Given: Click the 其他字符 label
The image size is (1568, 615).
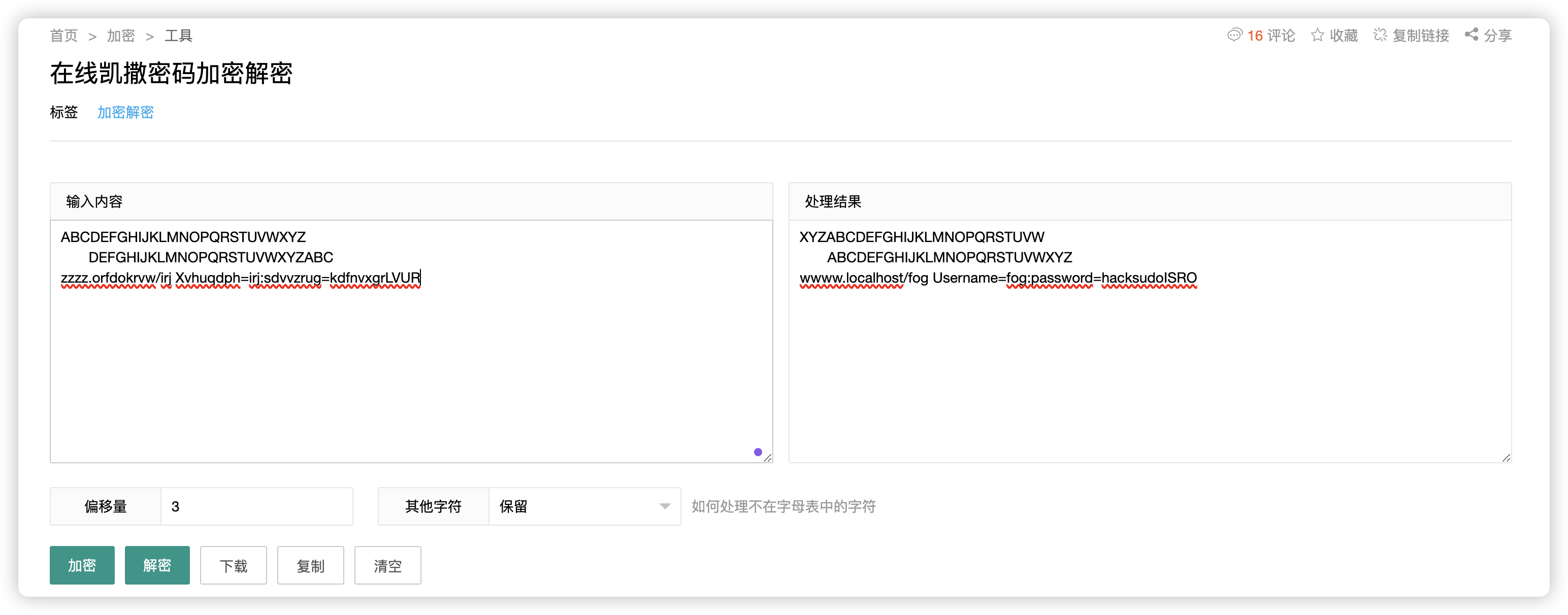Looking at the screenshot, I should [434, 506].
